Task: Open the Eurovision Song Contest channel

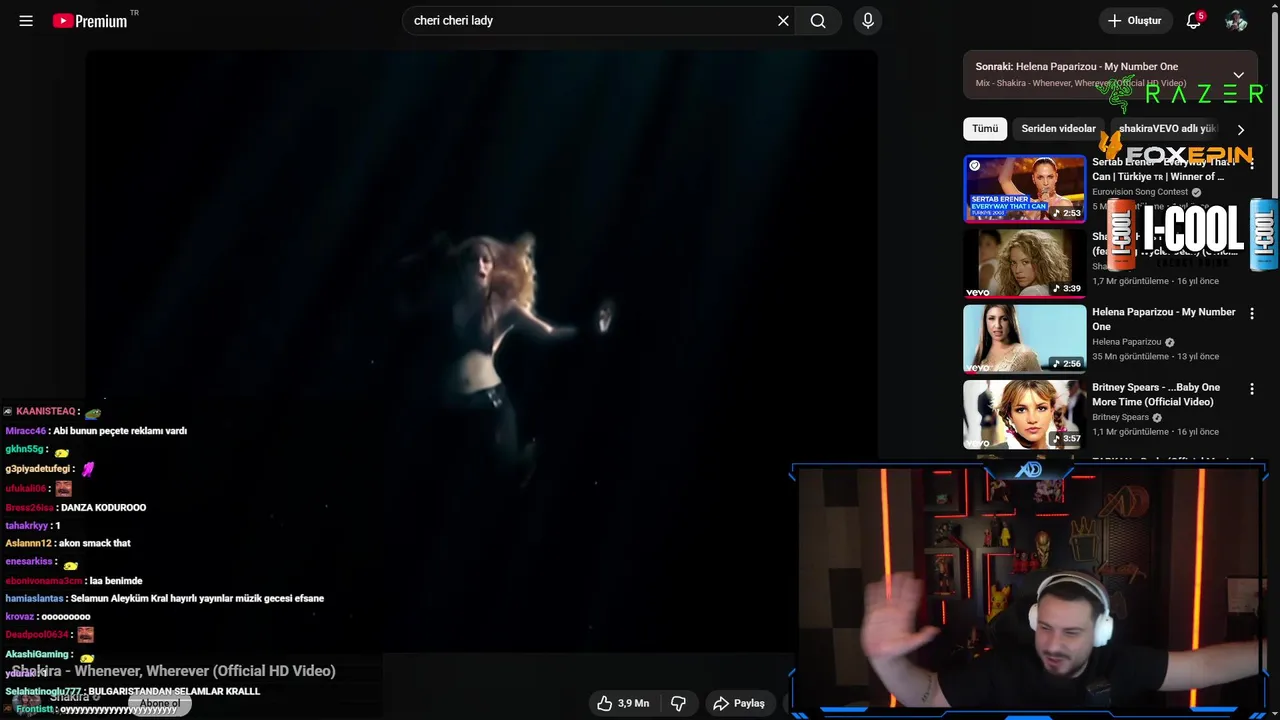Action: coord(1140,192)
